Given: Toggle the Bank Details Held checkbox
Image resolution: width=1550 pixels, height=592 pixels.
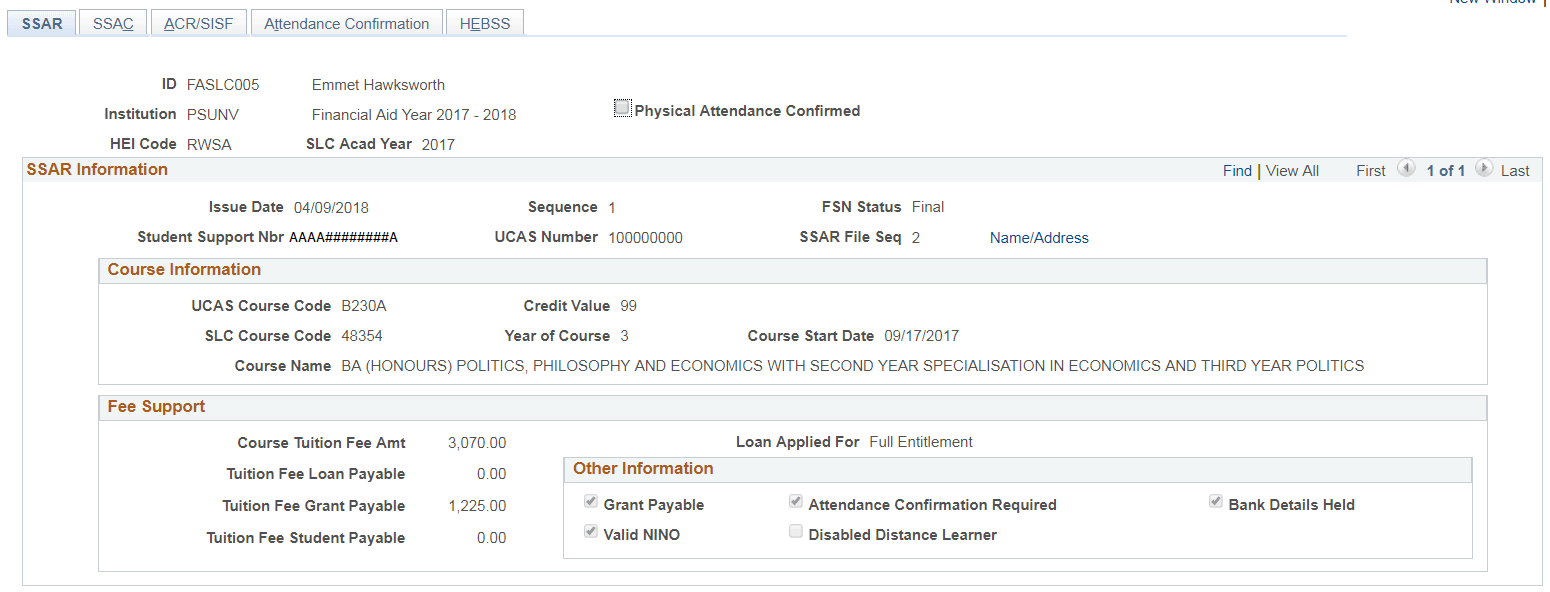Looking at the screenshot, I should [1216, 501].
